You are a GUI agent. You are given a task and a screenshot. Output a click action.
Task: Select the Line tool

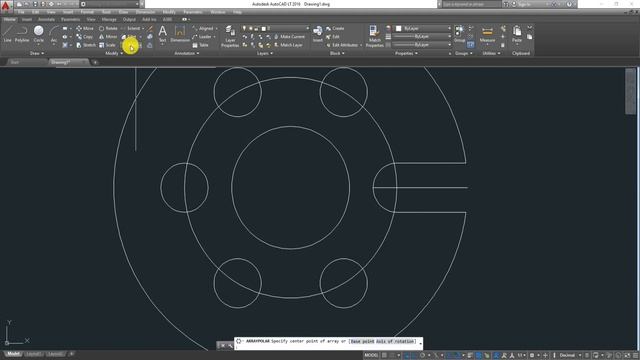click(x=7, y=33)
